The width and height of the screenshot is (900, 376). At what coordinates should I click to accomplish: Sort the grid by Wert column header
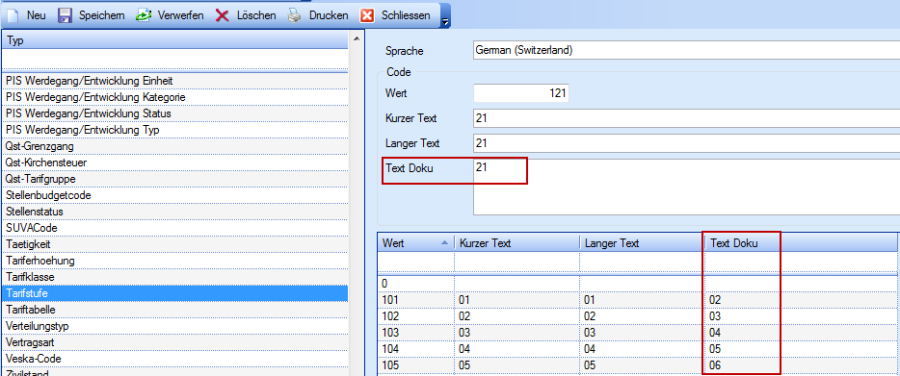416,243
